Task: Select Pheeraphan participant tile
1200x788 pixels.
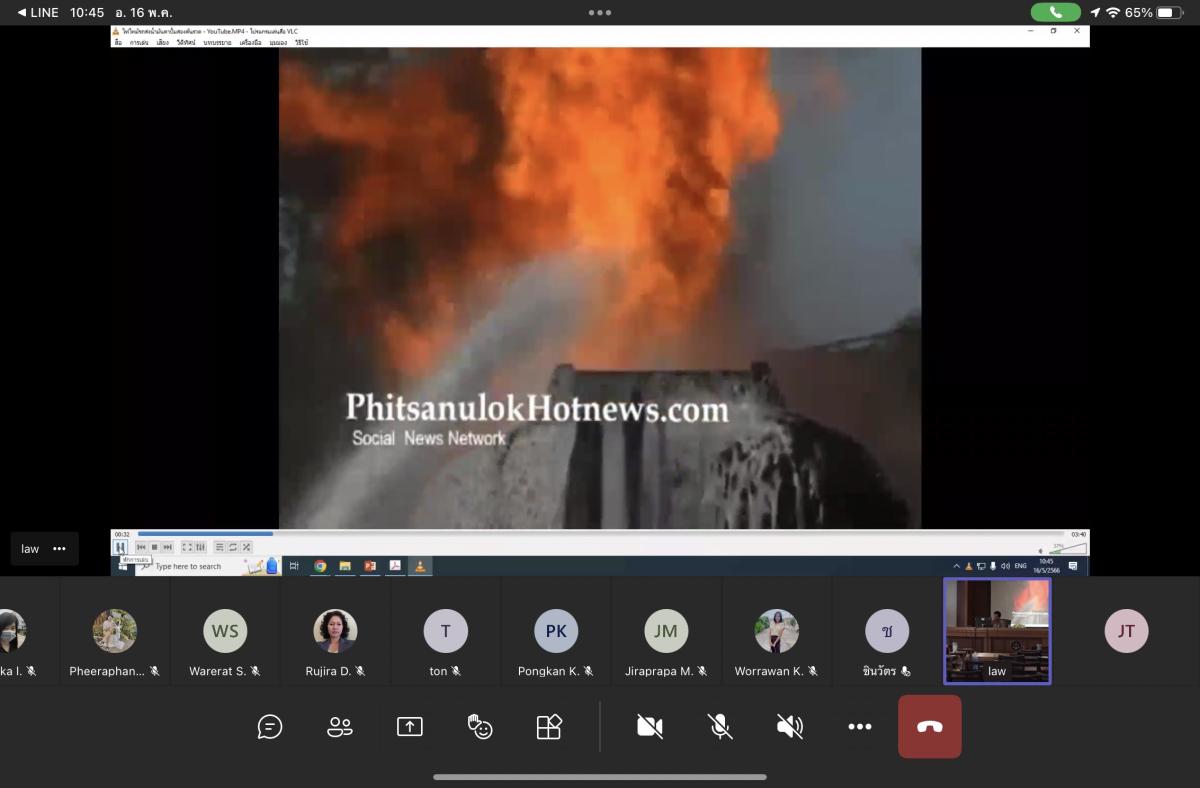Action: (115, 631)
